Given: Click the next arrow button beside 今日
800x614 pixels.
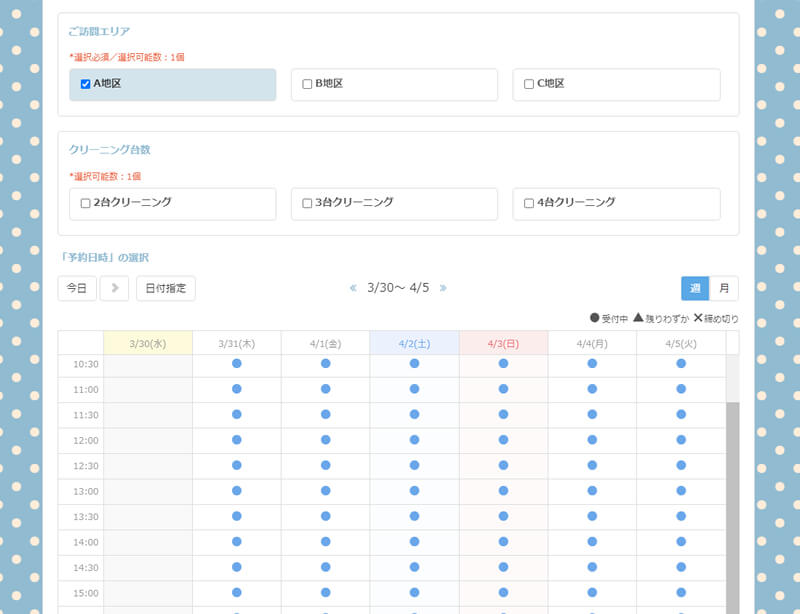Looking at the screenshot, I should tap(114, 288).
